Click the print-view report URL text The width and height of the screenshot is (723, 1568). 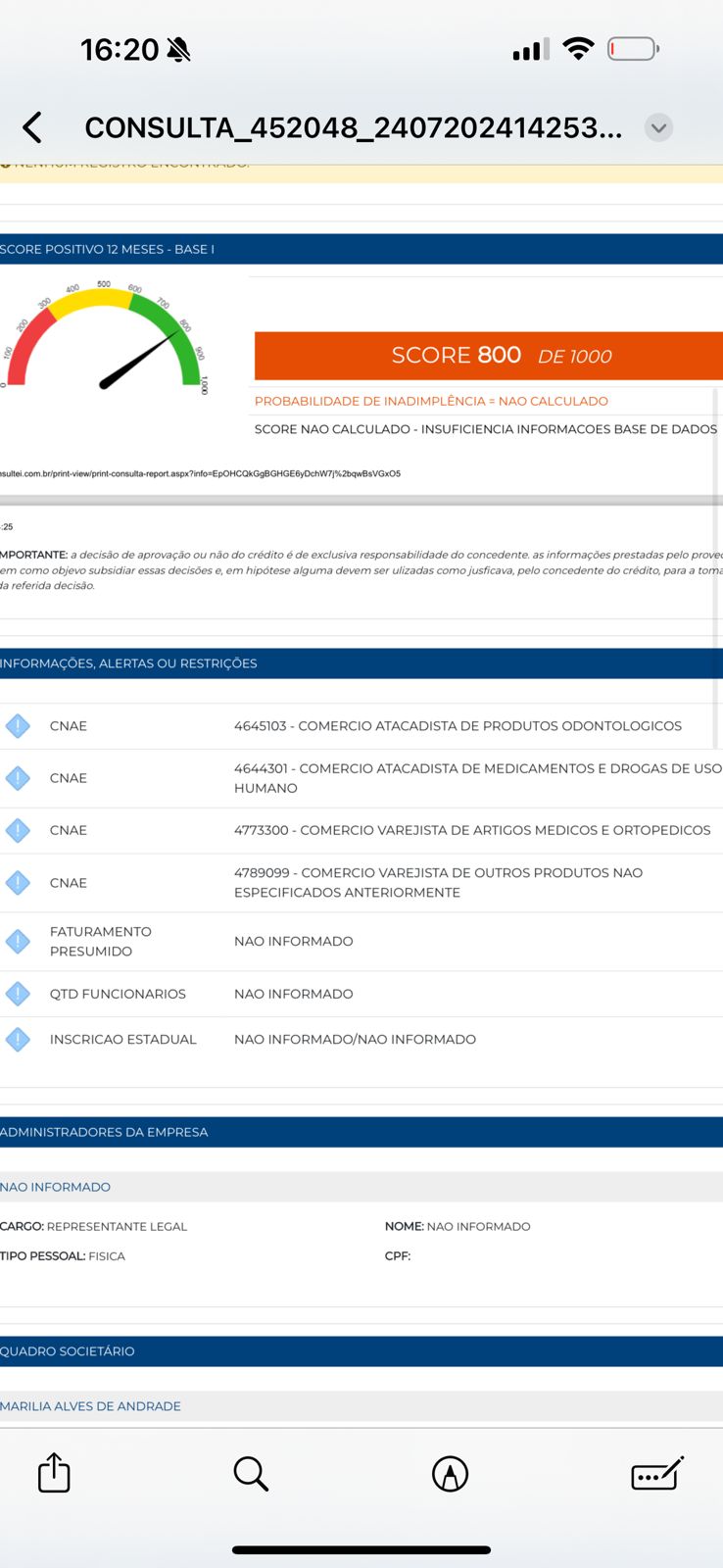(200, 473)
